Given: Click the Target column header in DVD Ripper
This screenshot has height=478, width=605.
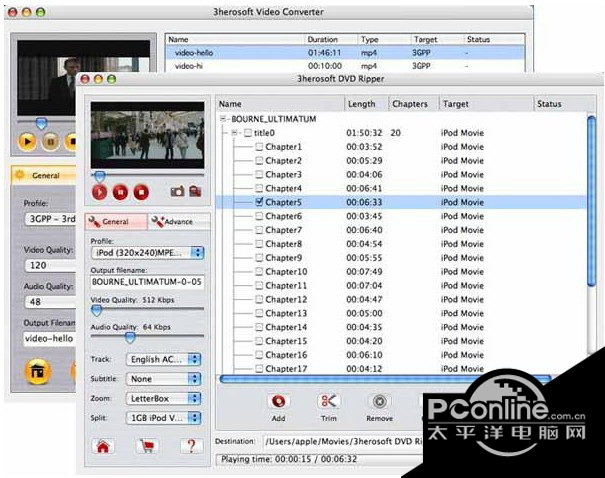Looking at the screenshot, I should click(x=486, y=104).
